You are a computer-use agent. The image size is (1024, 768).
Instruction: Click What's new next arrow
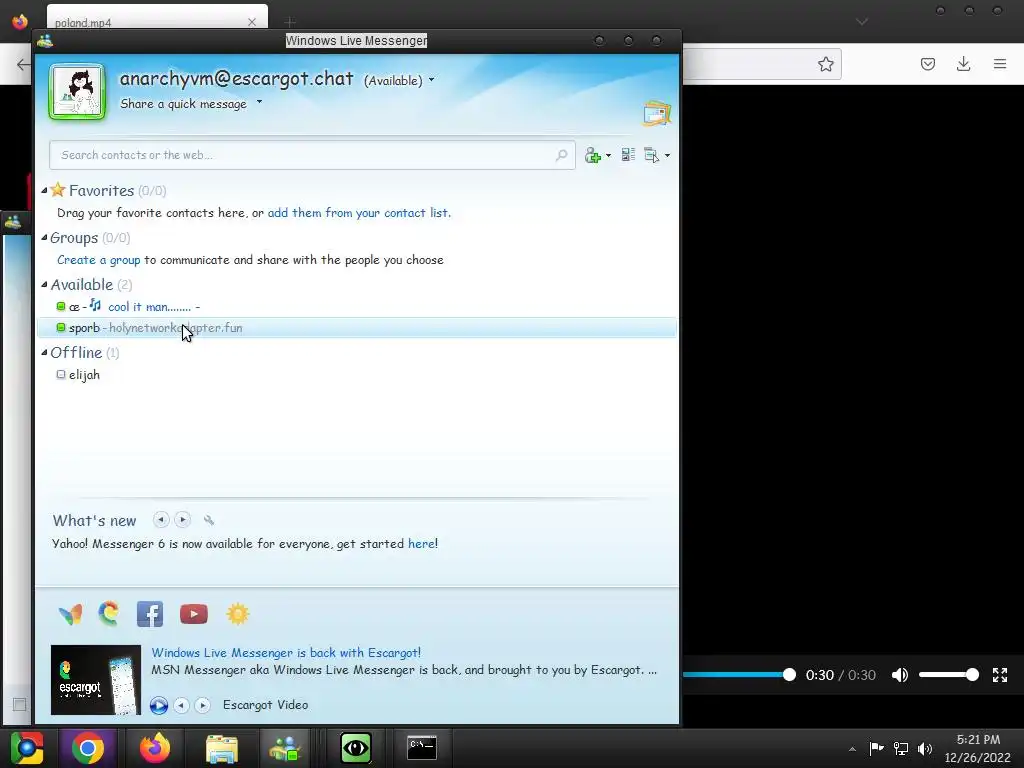183,520
